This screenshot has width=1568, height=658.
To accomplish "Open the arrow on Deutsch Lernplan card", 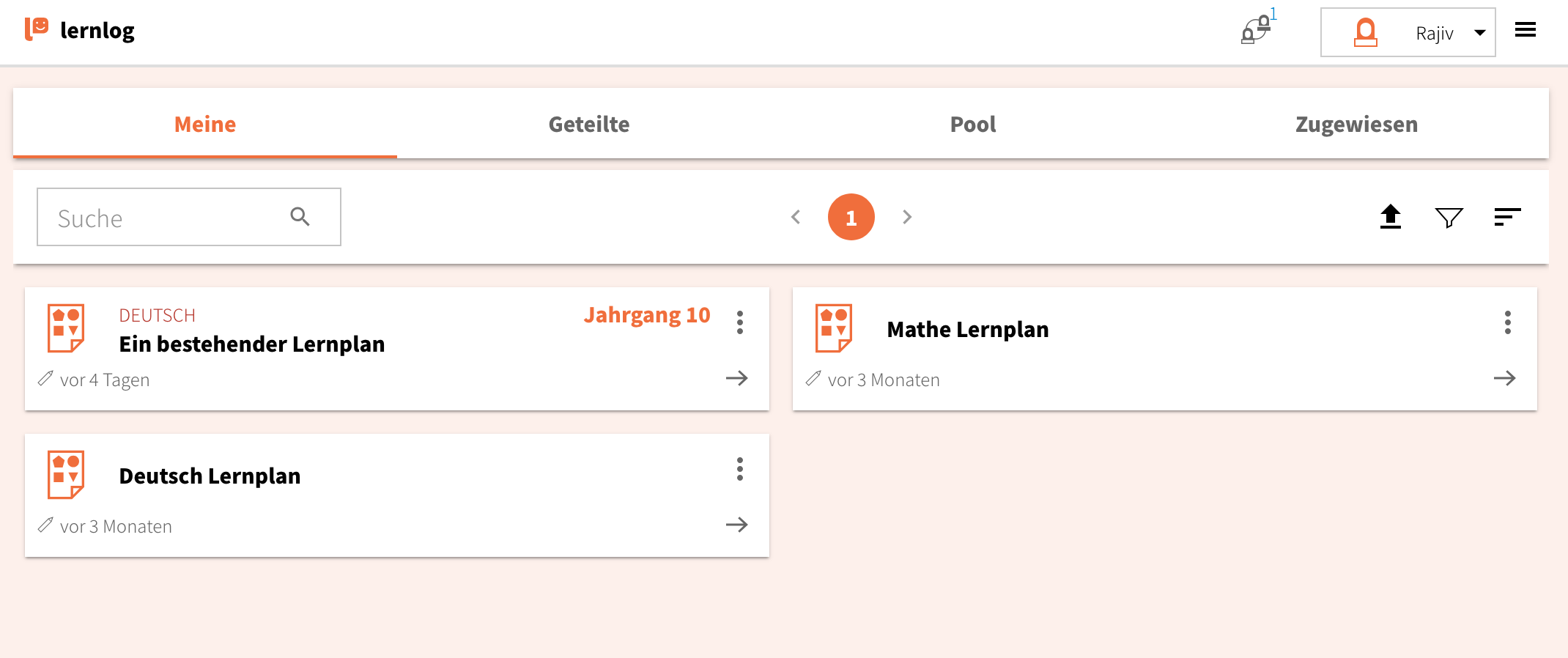I will (736, 525).
